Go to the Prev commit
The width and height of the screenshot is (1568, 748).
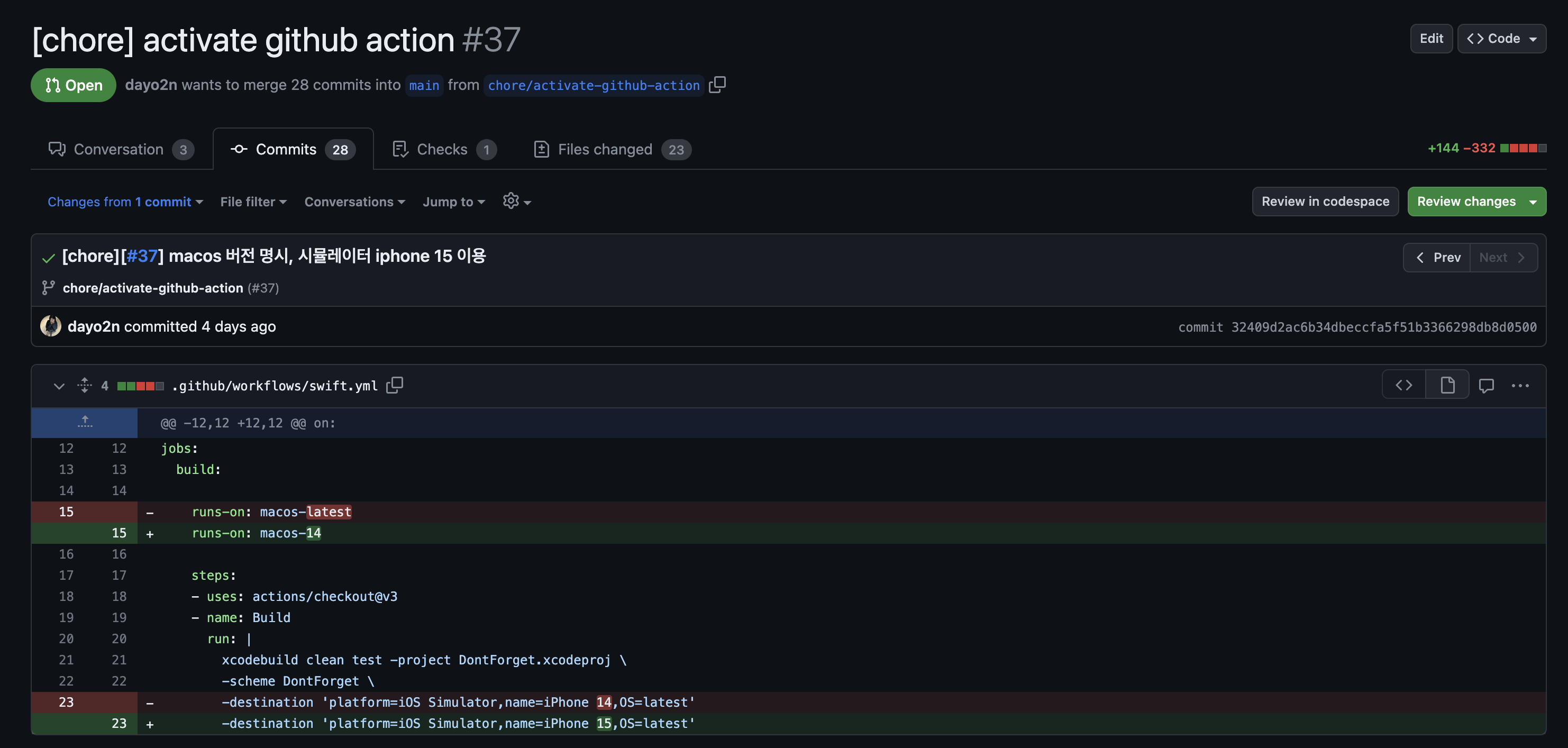pos(1436,258)
